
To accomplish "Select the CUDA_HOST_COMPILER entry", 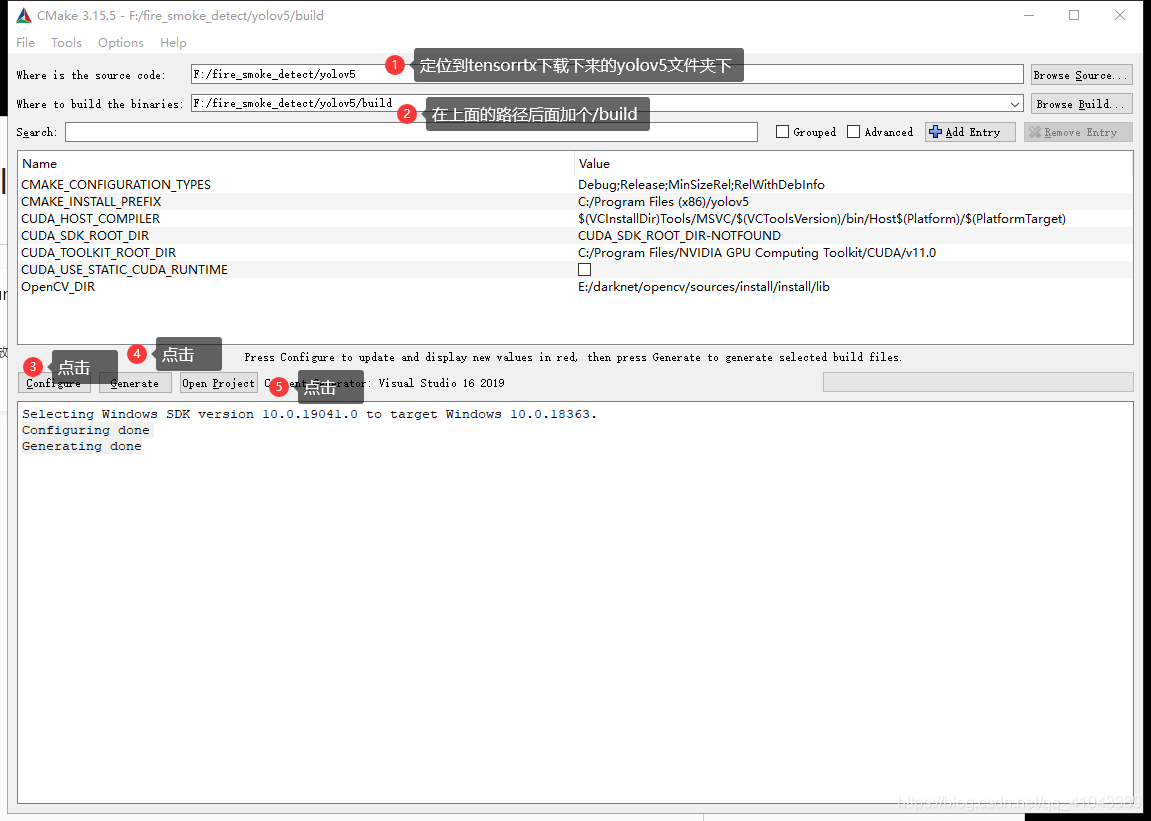I will click(90, 218).
